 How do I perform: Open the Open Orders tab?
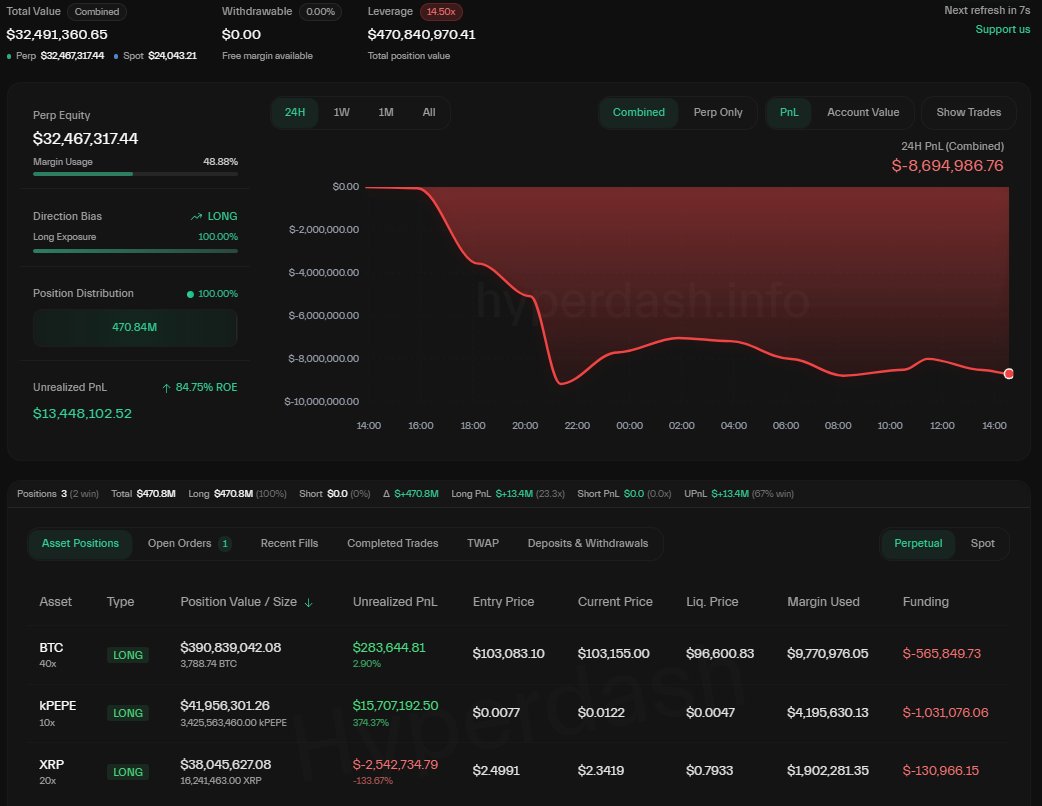pyautogui.click(x=181, y=543)
